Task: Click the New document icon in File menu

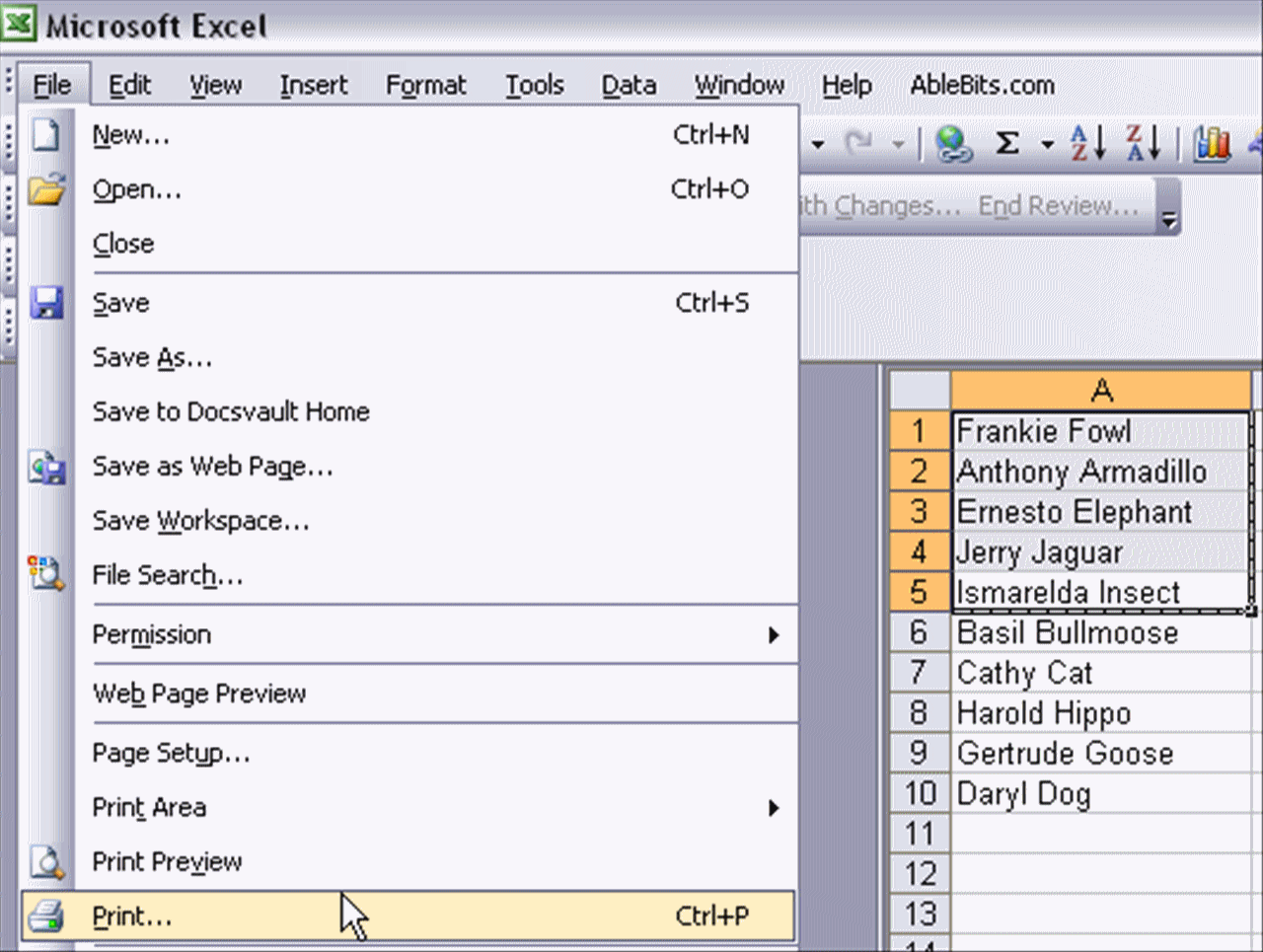Action: (45, 134)
